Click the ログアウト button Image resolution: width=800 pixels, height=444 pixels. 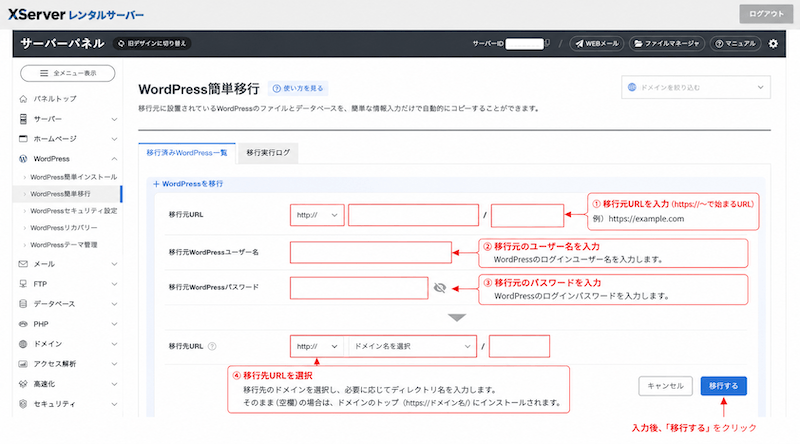766,14
